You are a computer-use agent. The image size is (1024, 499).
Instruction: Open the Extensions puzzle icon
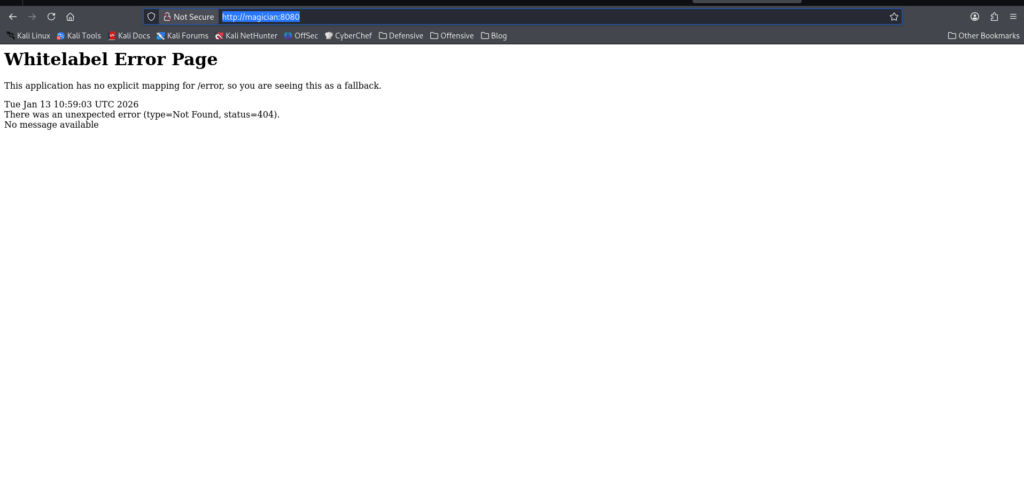click(994, 17)
